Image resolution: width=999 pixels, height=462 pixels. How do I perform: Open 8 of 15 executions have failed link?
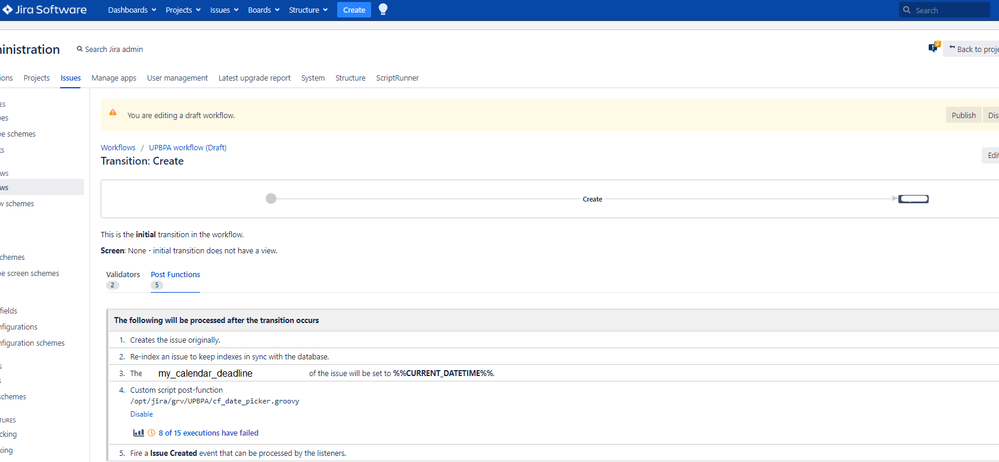pos(208,433)
